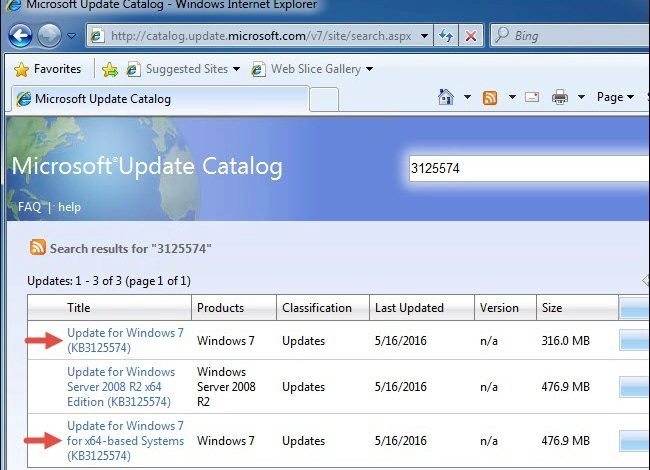The height and width of the screenshot is (470, 650).
Task: Open the recent pages dropdown beside Forward
Action: pos(72,36)
